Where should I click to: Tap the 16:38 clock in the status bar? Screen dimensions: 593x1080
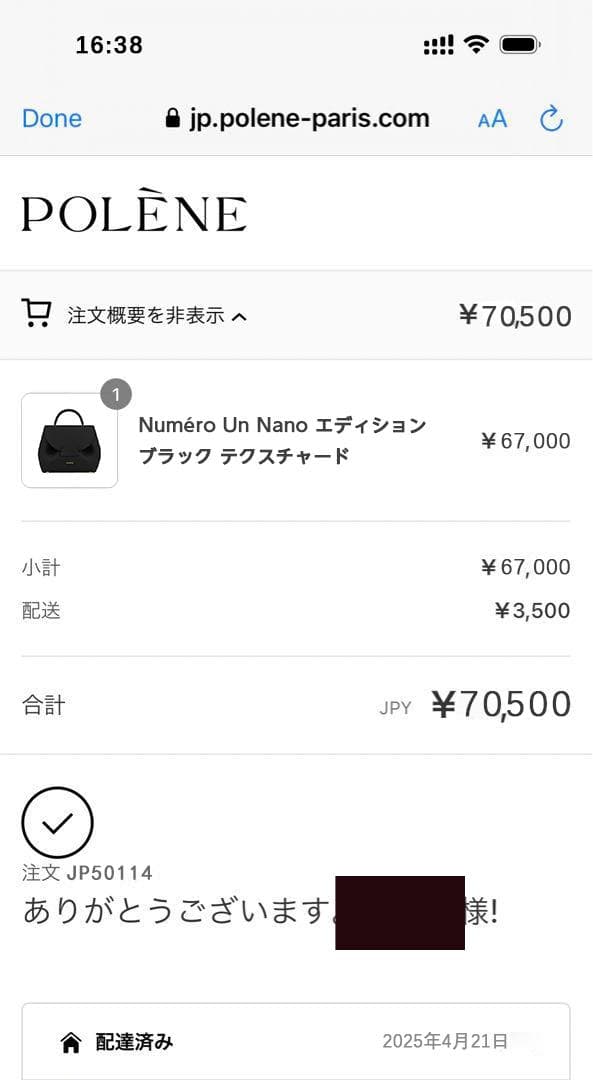click(108, 44)
